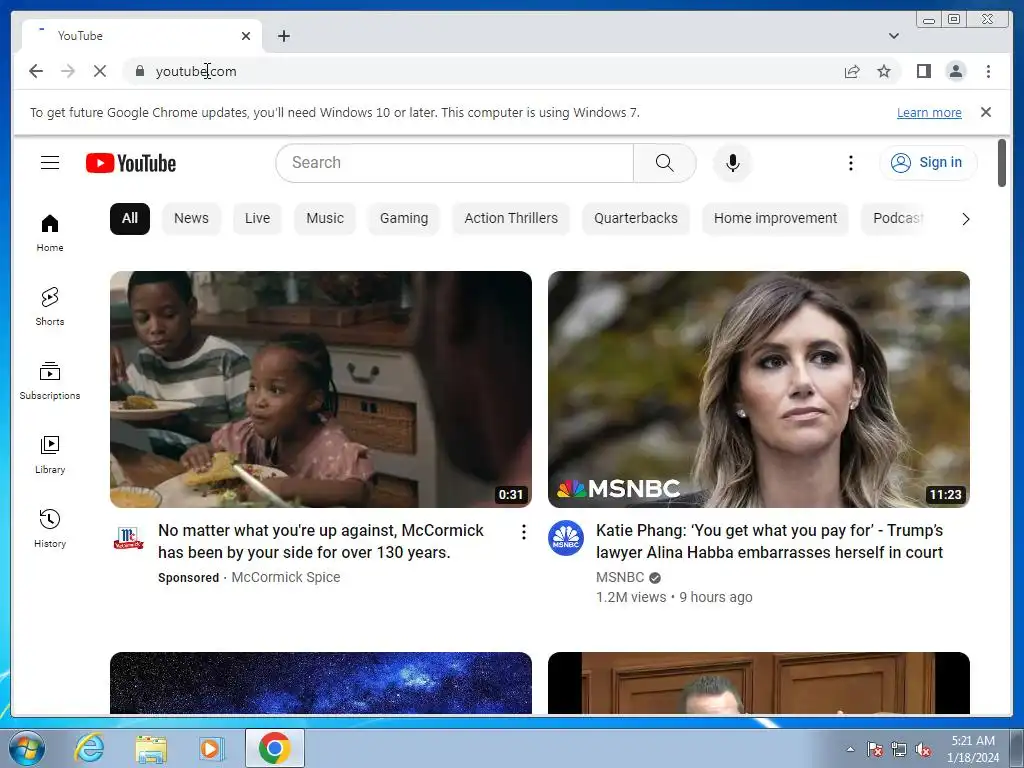Open Subscriptions from the sidebar
The width and height of the screenshot is (1024, 768).
tap(50, 381)
